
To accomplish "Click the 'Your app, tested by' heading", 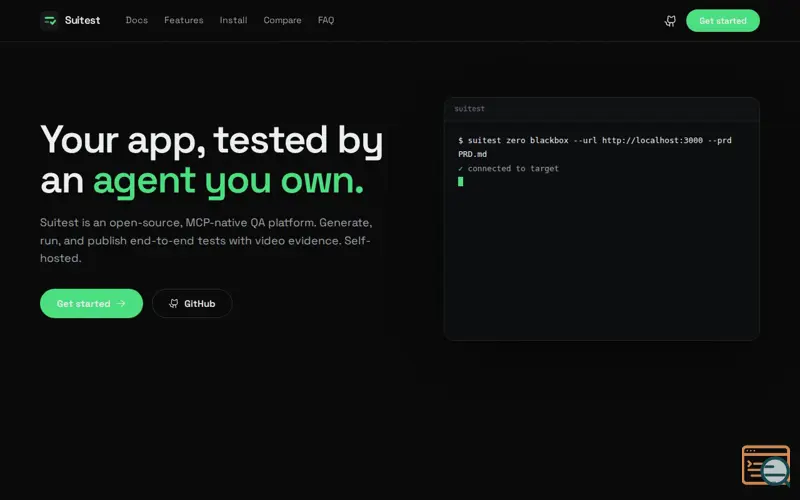I will coord(211,140).
